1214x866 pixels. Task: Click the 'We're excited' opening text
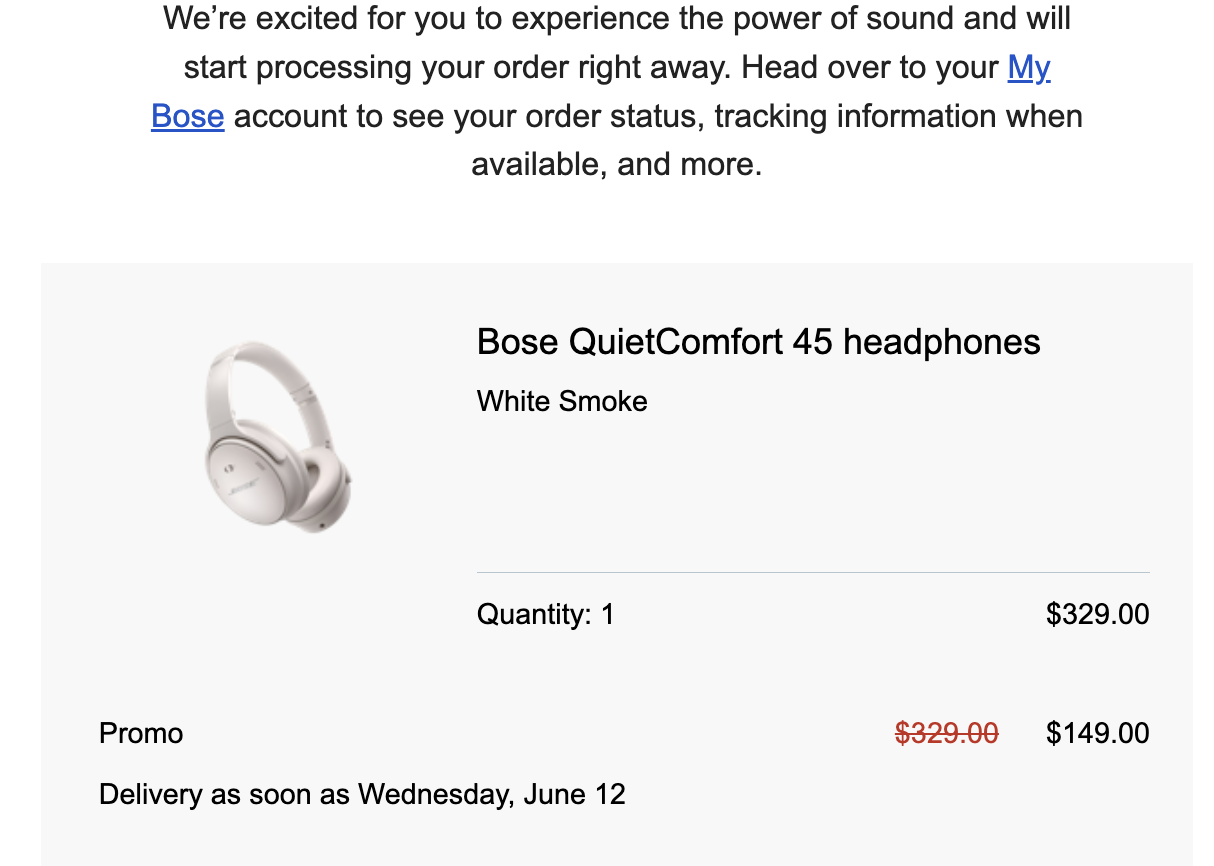click(260, 18)
